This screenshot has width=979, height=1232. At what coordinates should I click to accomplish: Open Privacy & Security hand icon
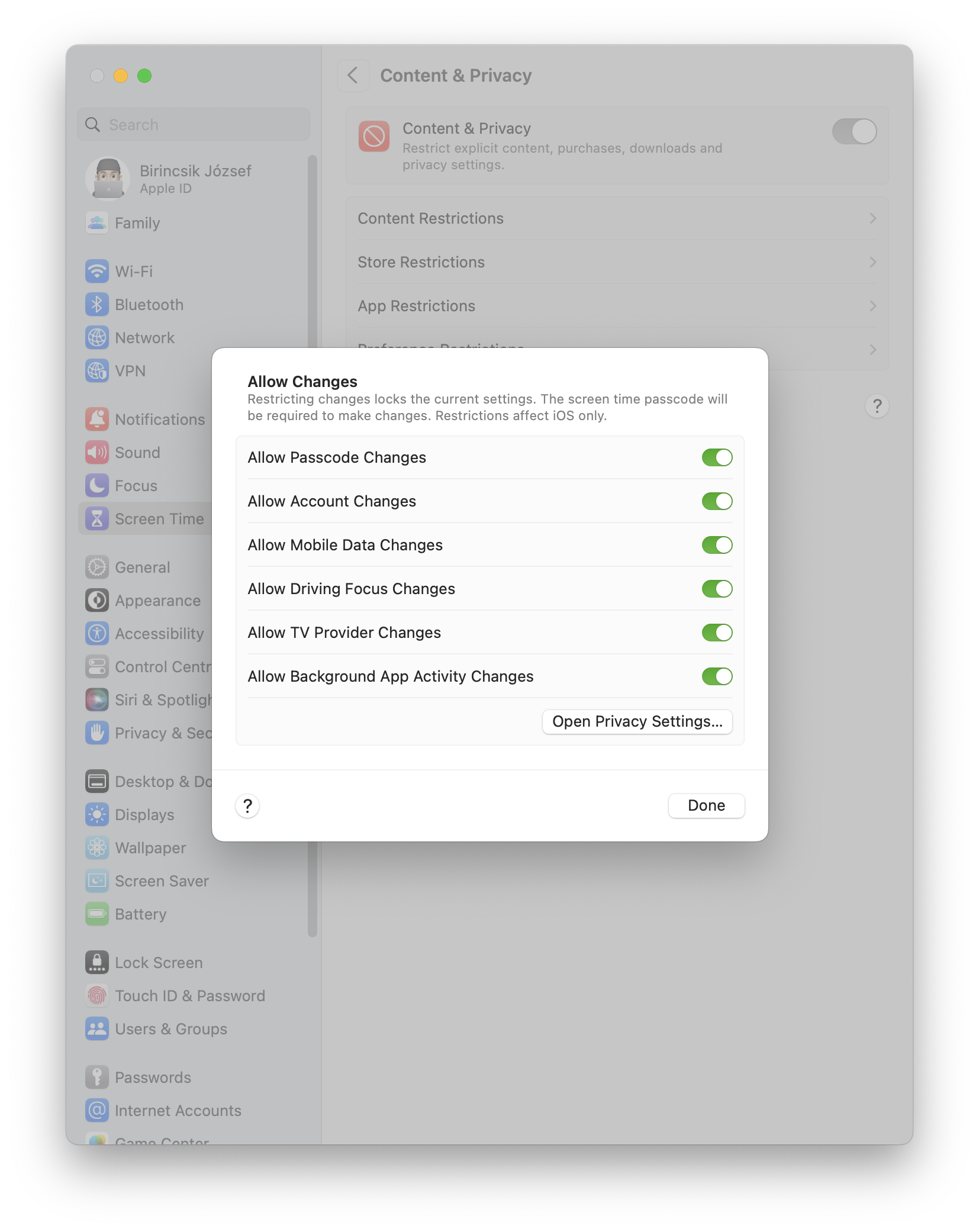97,733
